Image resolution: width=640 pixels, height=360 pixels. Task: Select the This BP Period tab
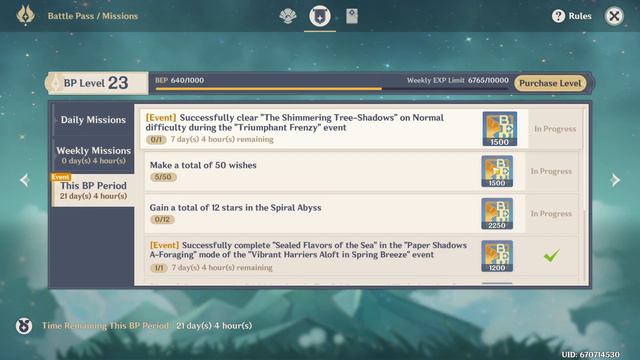click(93, 190)
